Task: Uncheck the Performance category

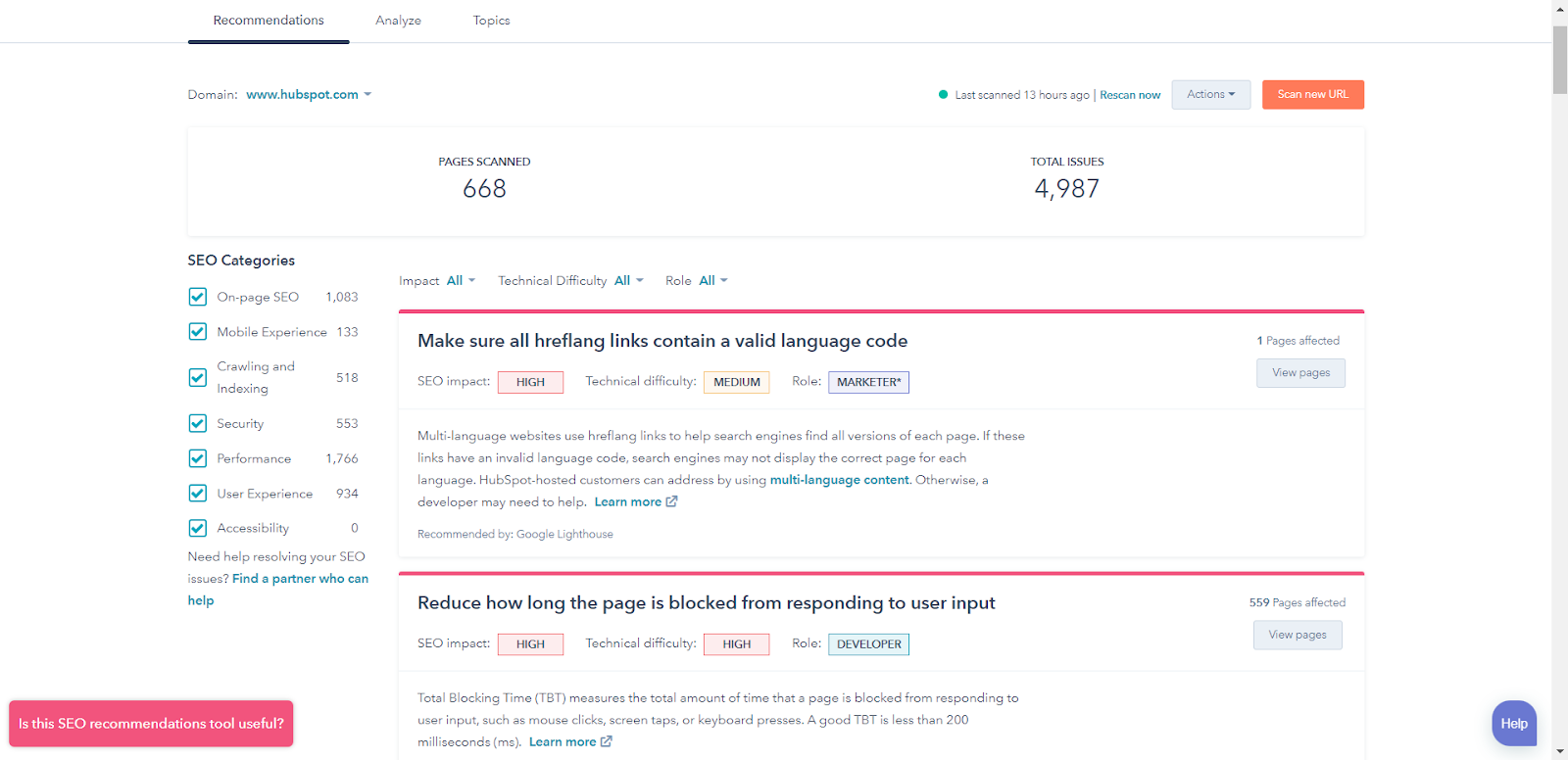Action: pyautogui.click(x=197, y=457)
